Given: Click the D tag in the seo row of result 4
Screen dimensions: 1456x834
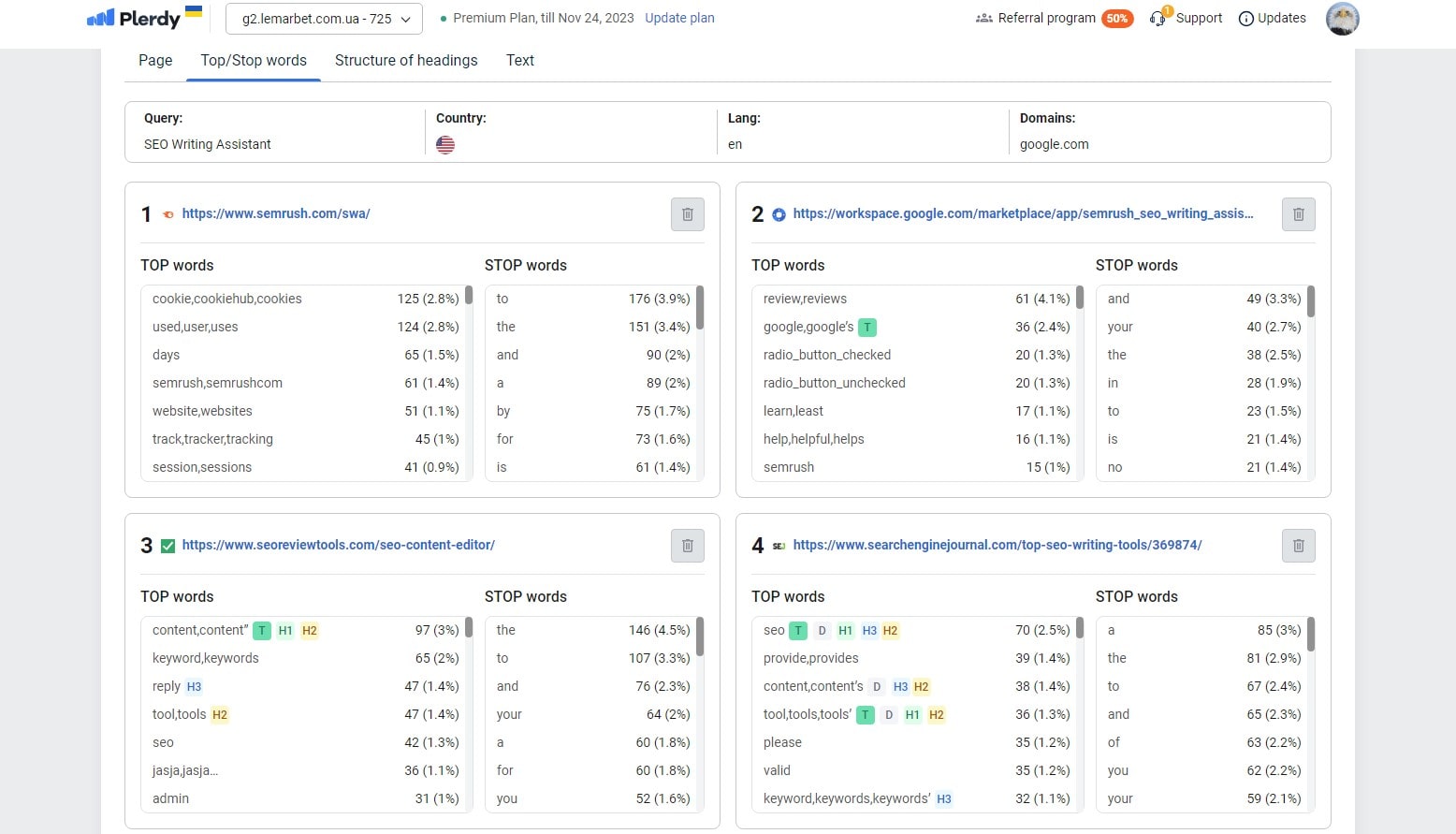Looking at the screenshot, I should coord(822,631).
